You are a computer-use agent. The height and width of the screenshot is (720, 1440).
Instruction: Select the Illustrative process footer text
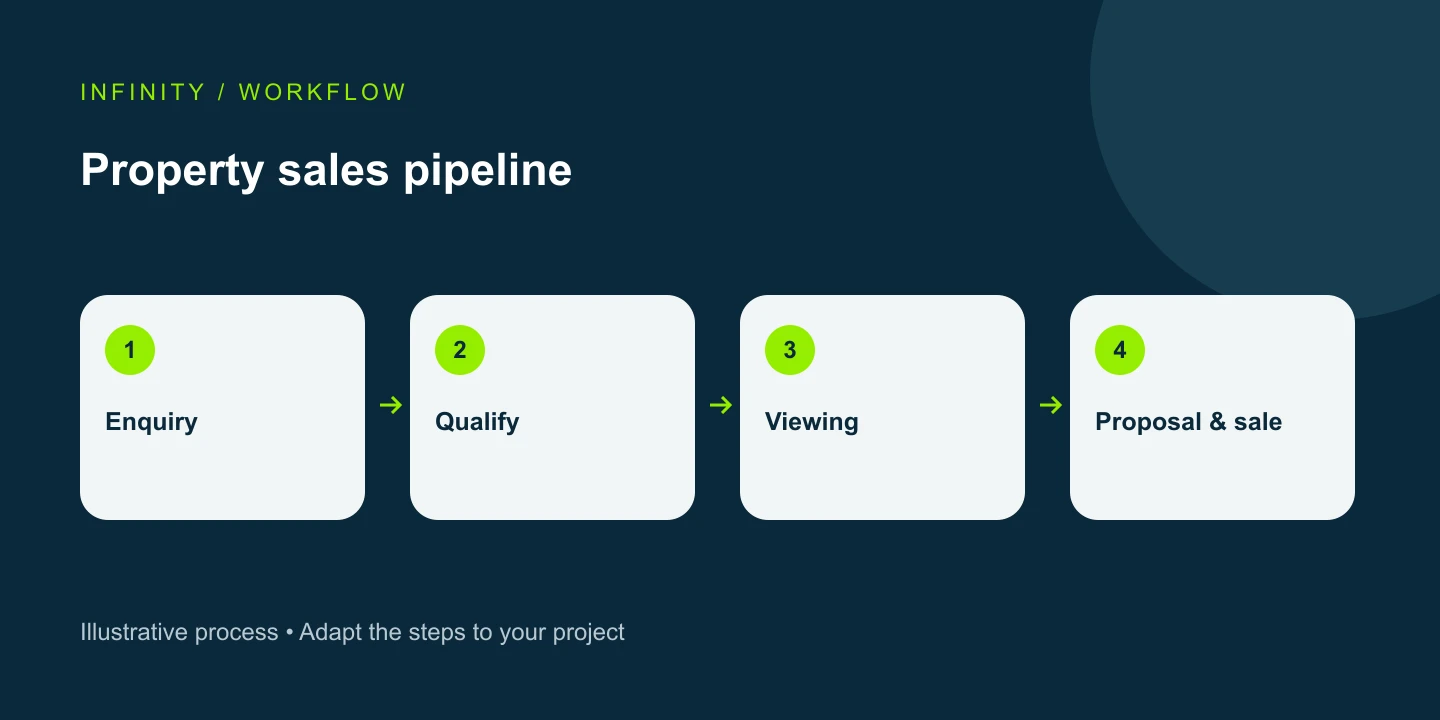(x=179, y=633)
